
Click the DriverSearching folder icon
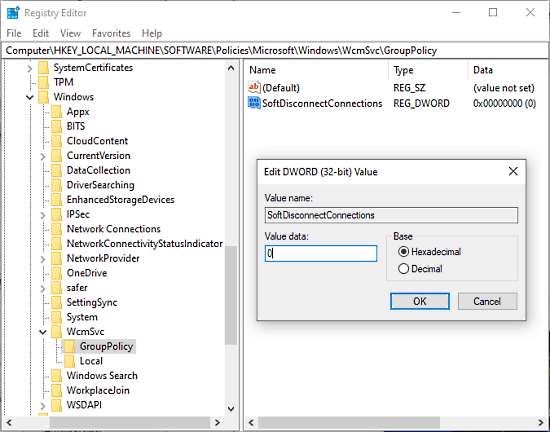(x=56, y=185)
